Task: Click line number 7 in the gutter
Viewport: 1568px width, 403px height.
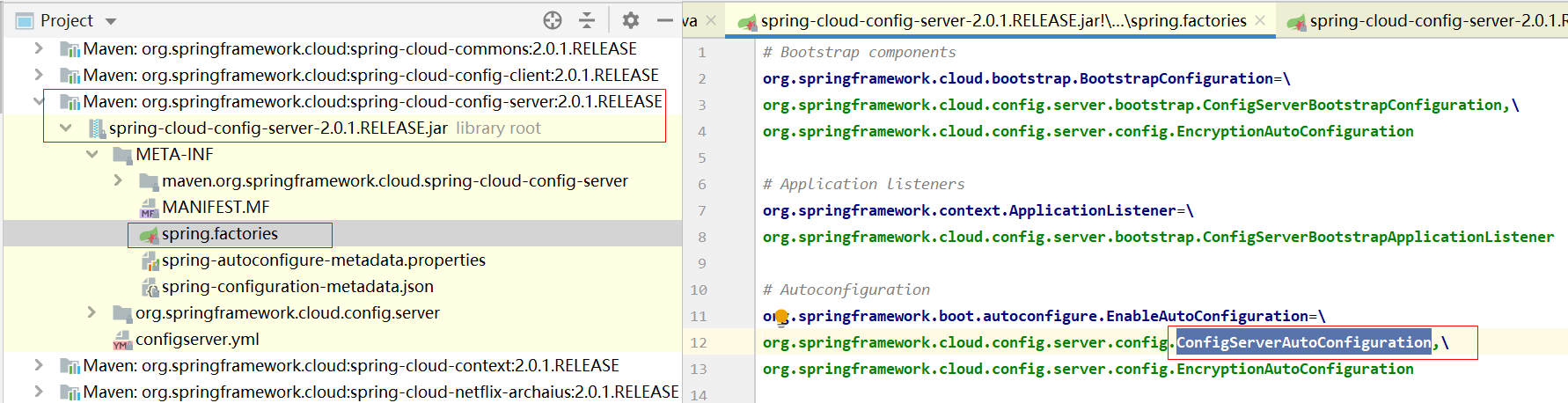Action: point(702,210)
